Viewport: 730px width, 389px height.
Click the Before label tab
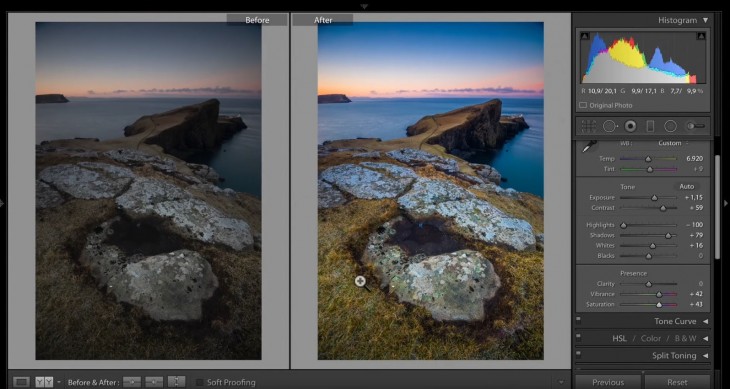(x=257, y=20)
